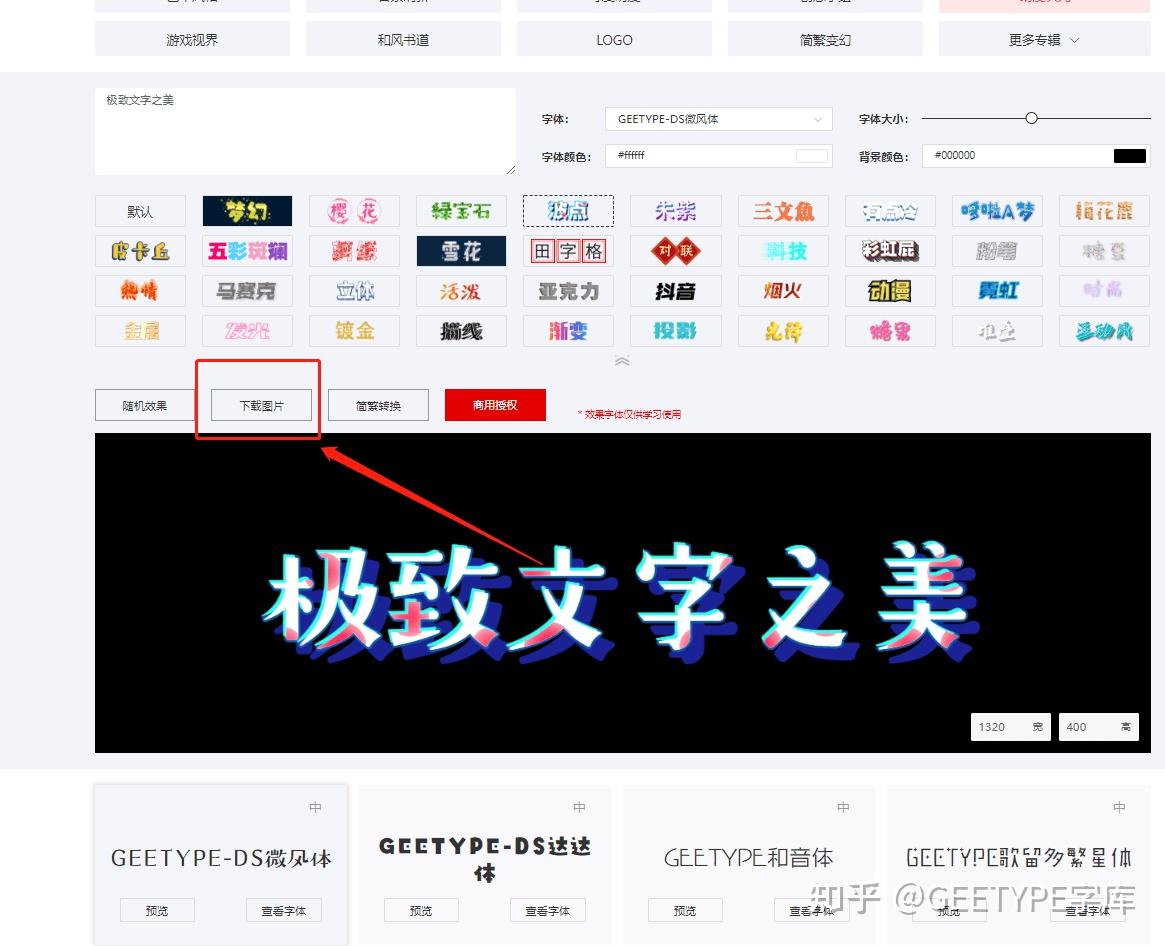Choose the 田字格 effect style
Image resolution: width=1165 pixels, height=946 pixels.
click(568, 251)
